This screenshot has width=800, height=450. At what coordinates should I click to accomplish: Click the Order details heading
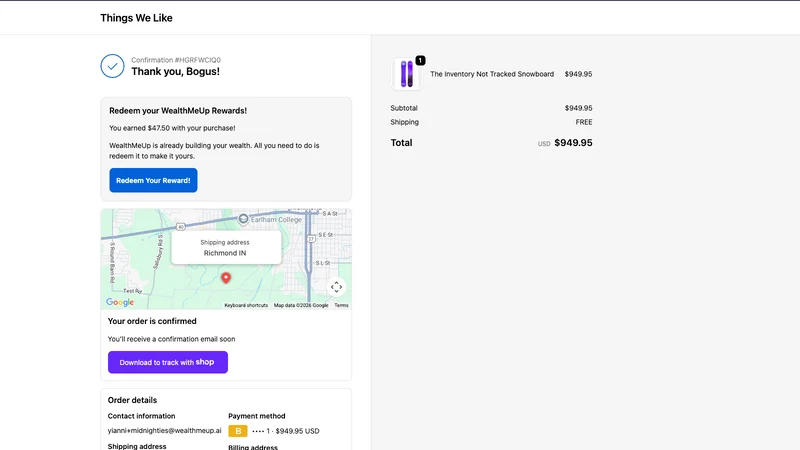coord(132,400)
